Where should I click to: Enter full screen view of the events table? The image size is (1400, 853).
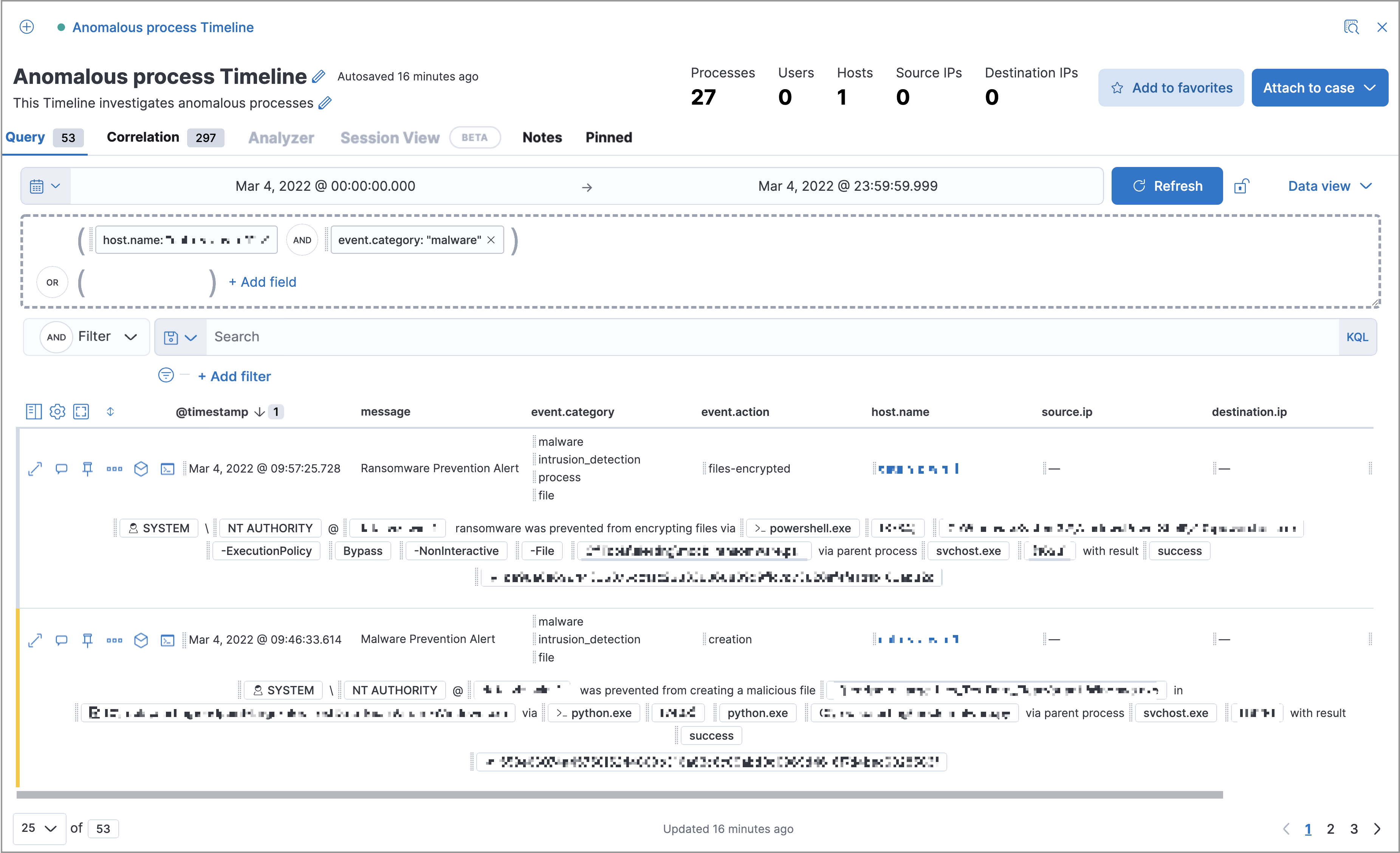coord(82,412)
